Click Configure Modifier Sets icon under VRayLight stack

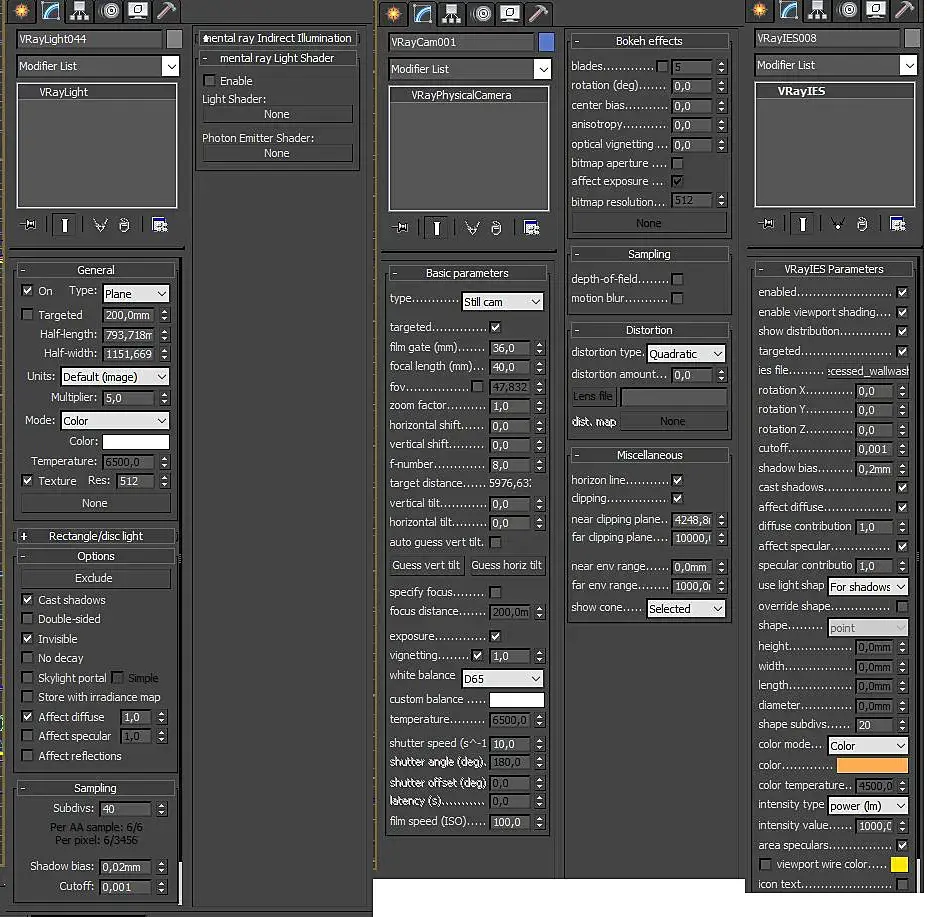tap(160, 225)
